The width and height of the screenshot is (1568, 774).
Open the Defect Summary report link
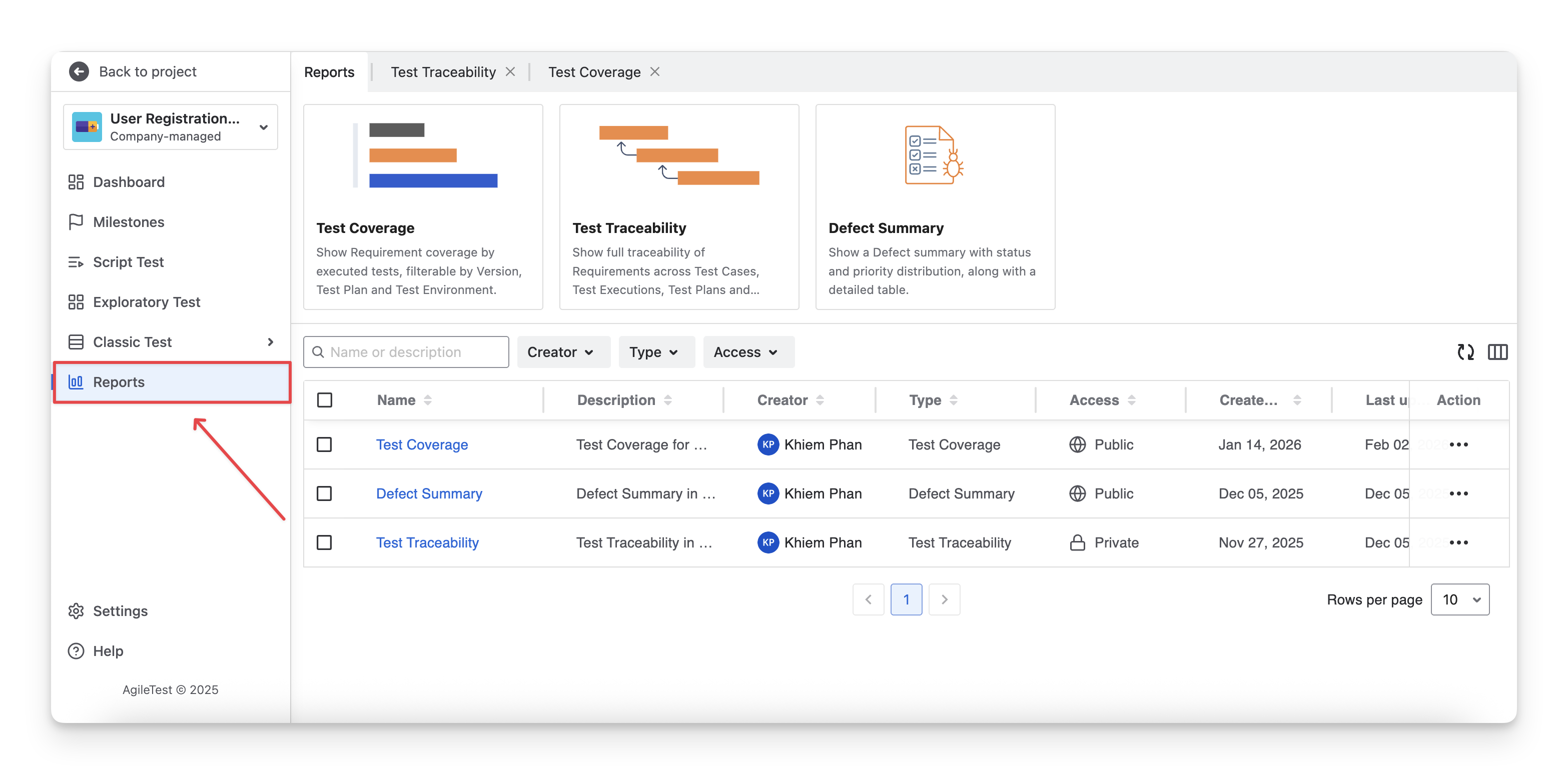click(429, 493)
